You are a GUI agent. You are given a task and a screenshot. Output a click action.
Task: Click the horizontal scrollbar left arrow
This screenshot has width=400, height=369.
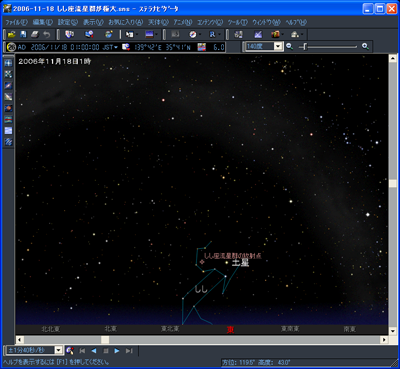tap(19, 340)
